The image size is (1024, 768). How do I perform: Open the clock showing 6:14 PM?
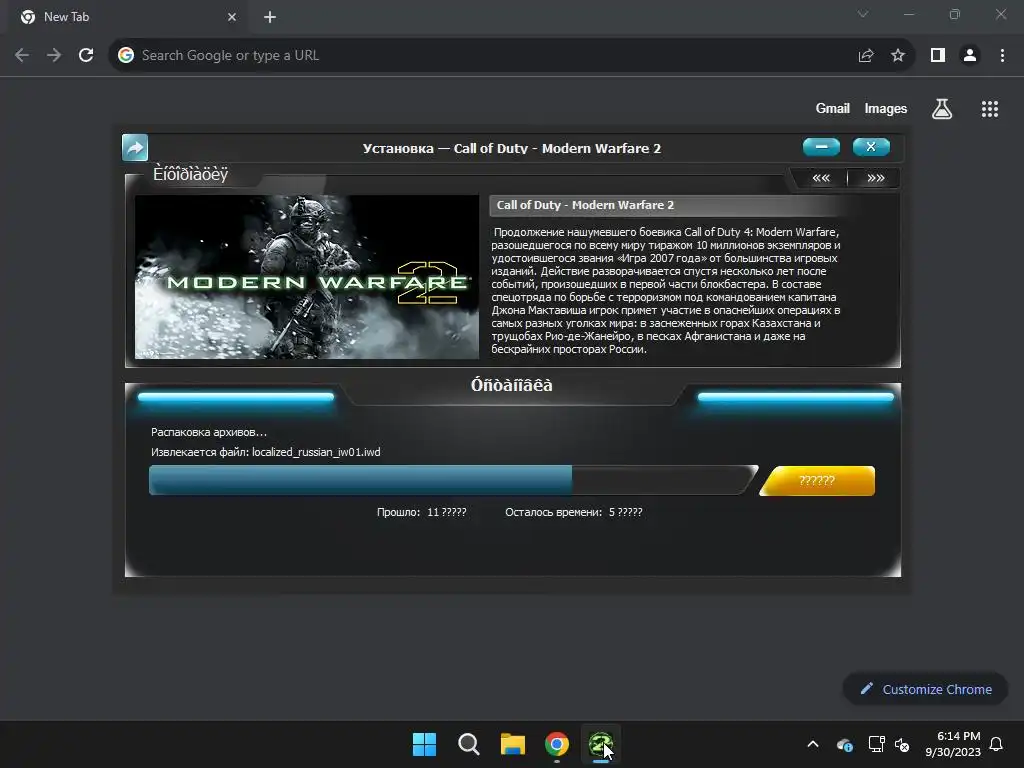[953, 744]
